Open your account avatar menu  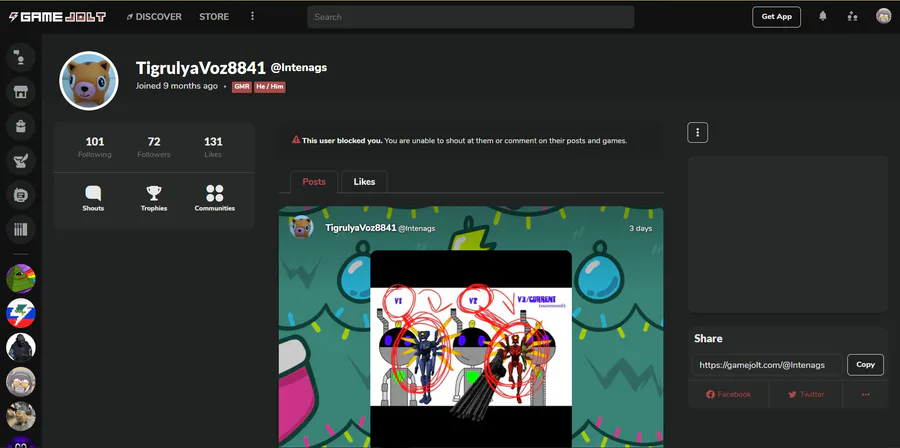[x=883, y=16]
